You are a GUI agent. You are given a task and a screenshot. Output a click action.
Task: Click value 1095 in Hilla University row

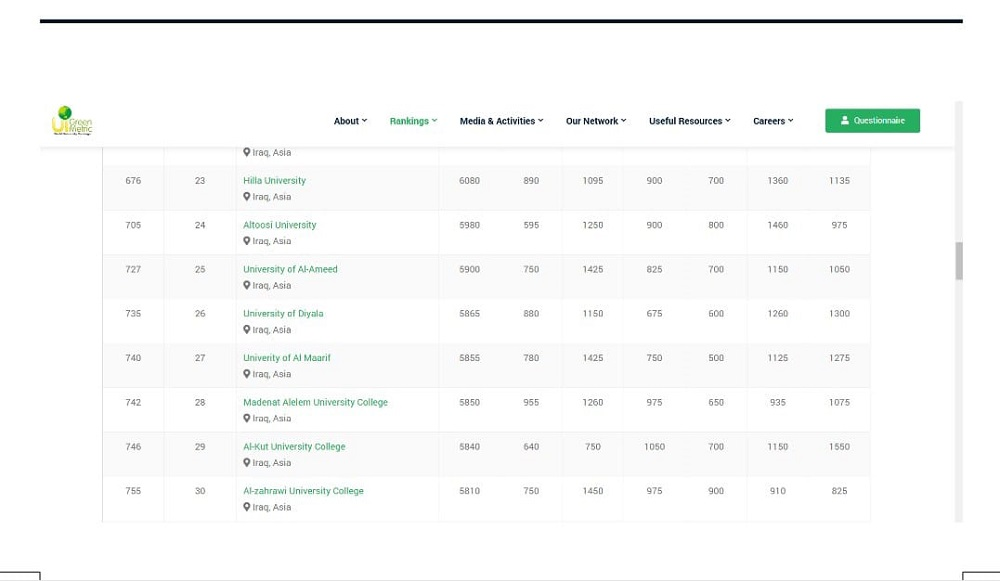coord(592,180)
